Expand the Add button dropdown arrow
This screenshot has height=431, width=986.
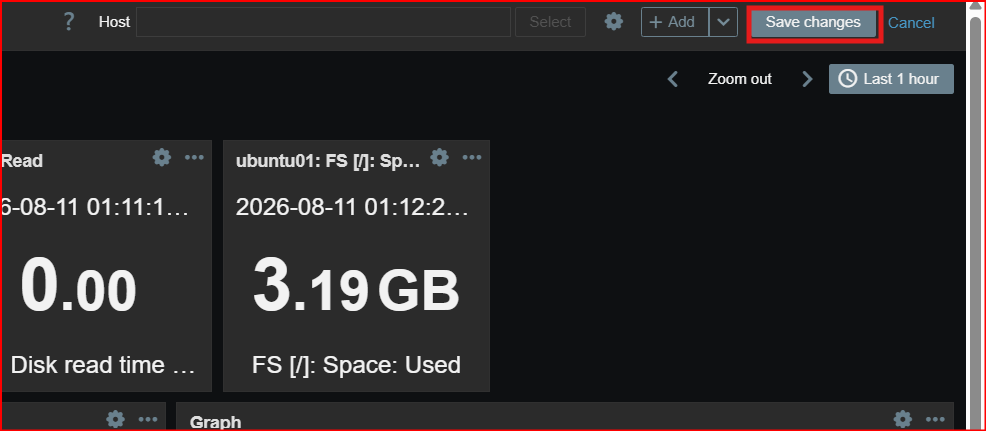pyautogui.click(x=724, y=22)
